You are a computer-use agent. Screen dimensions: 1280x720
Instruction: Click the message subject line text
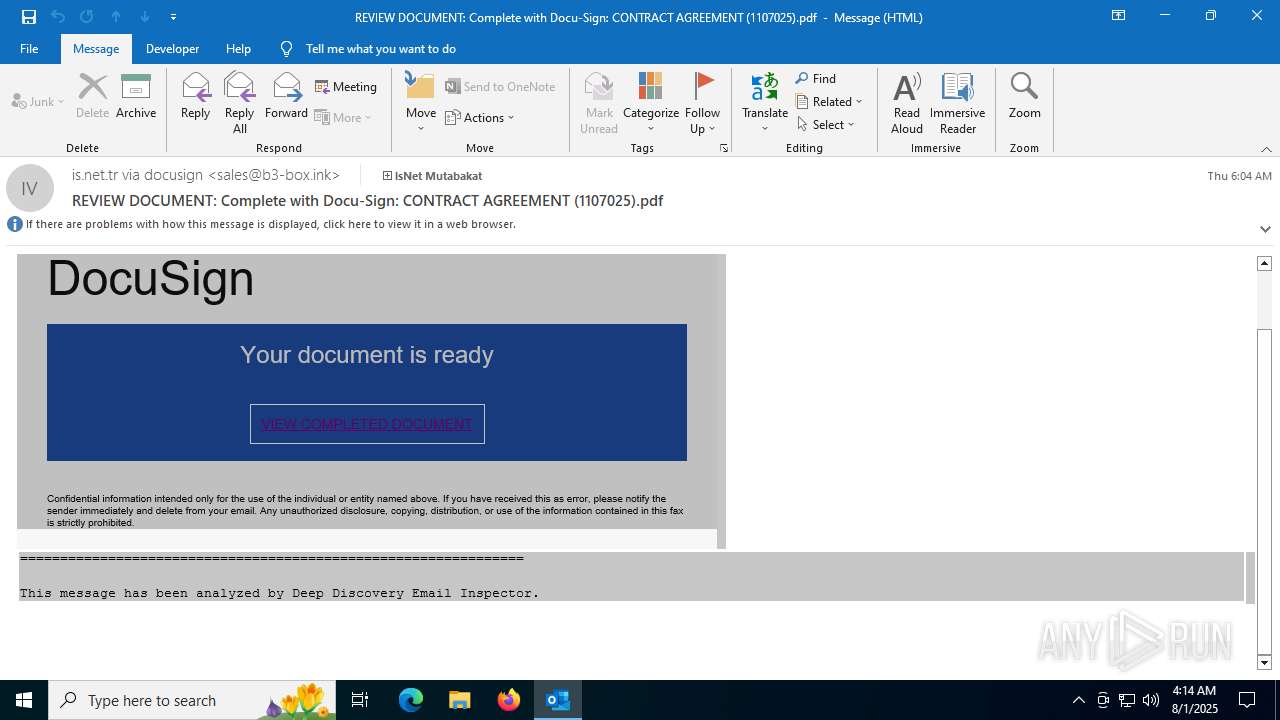(x=367, y=200)
